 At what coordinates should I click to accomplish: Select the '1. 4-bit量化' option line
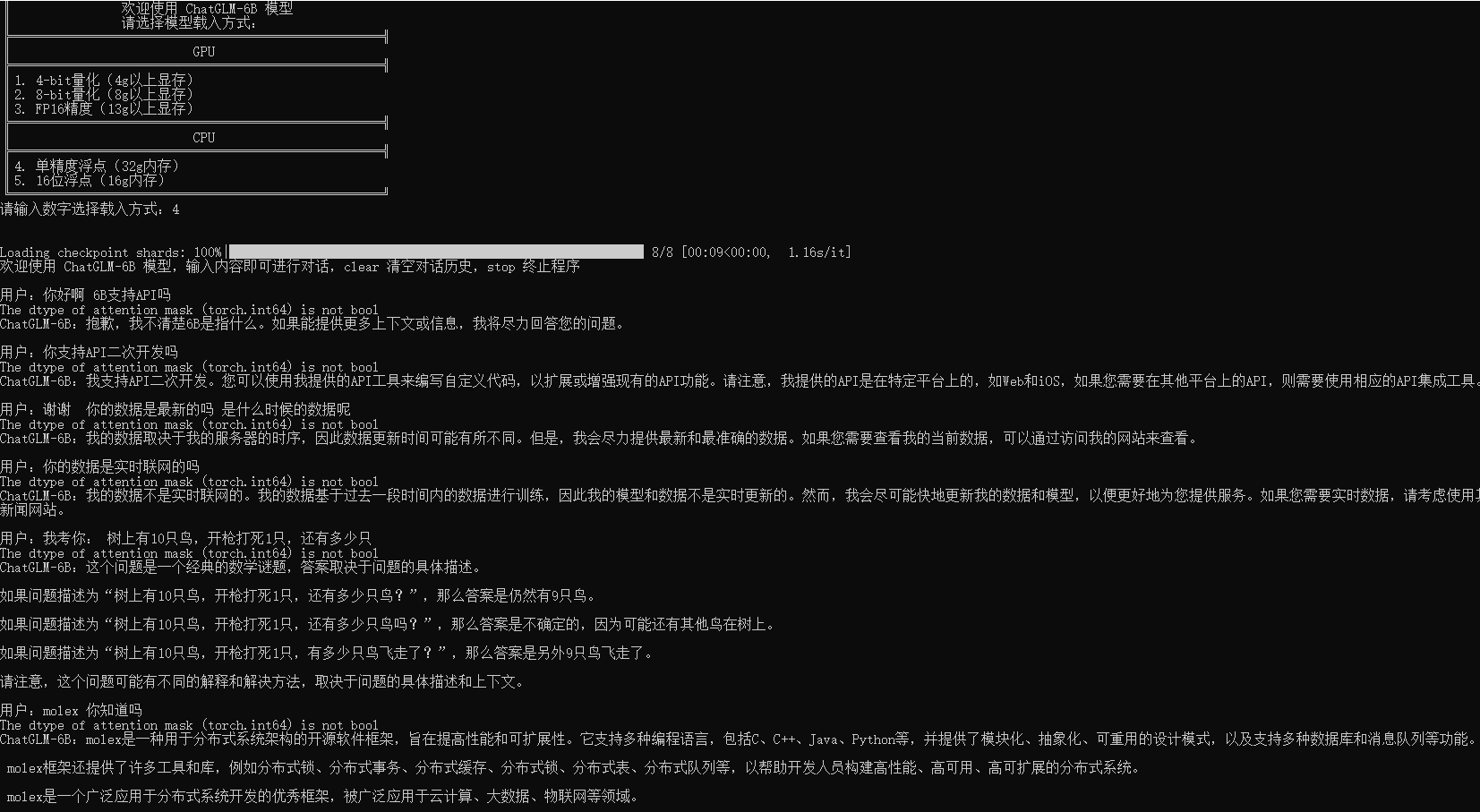coord(104,81)
